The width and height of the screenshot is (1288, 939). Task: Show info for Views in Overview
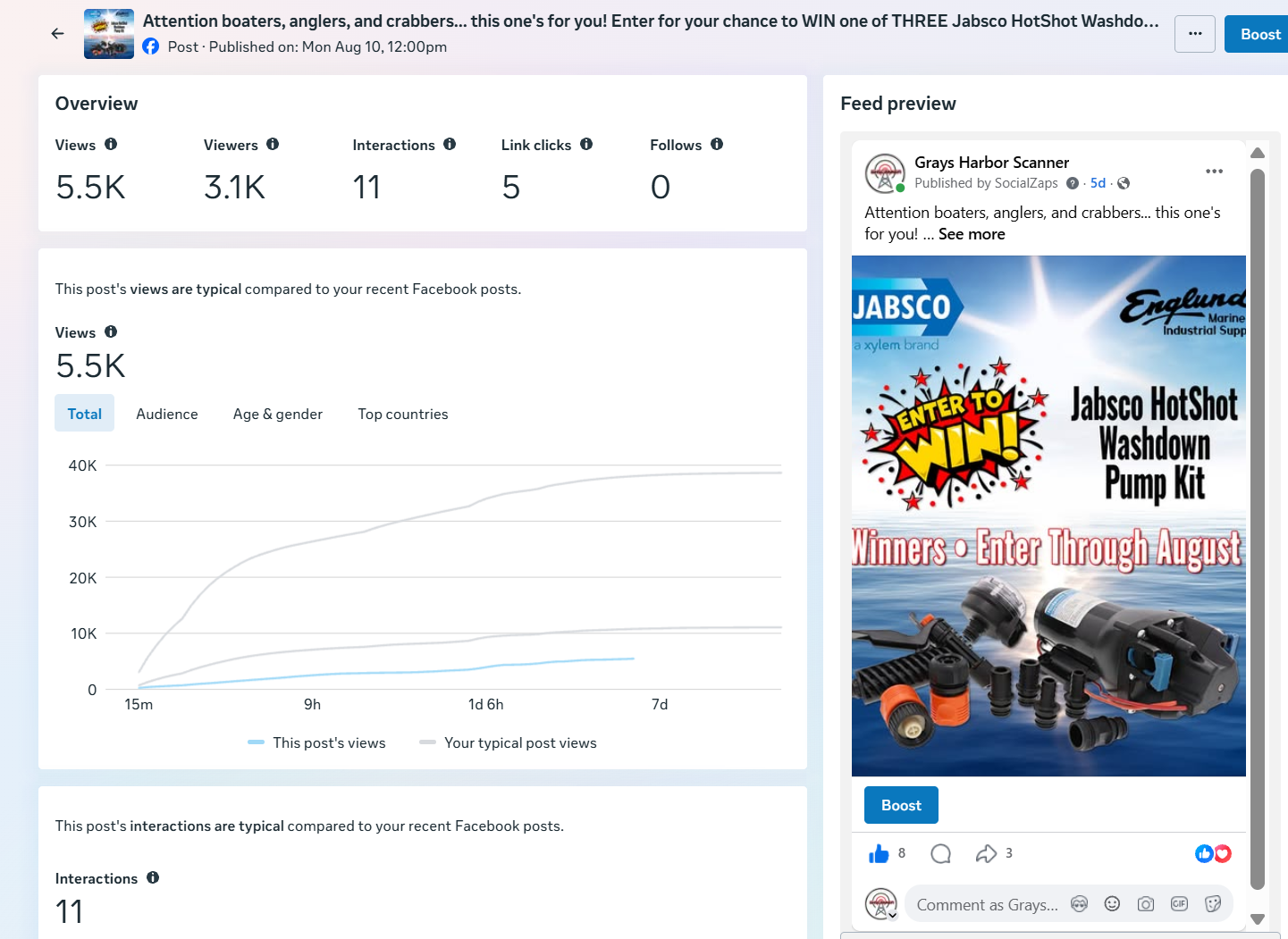click(111, 144)
